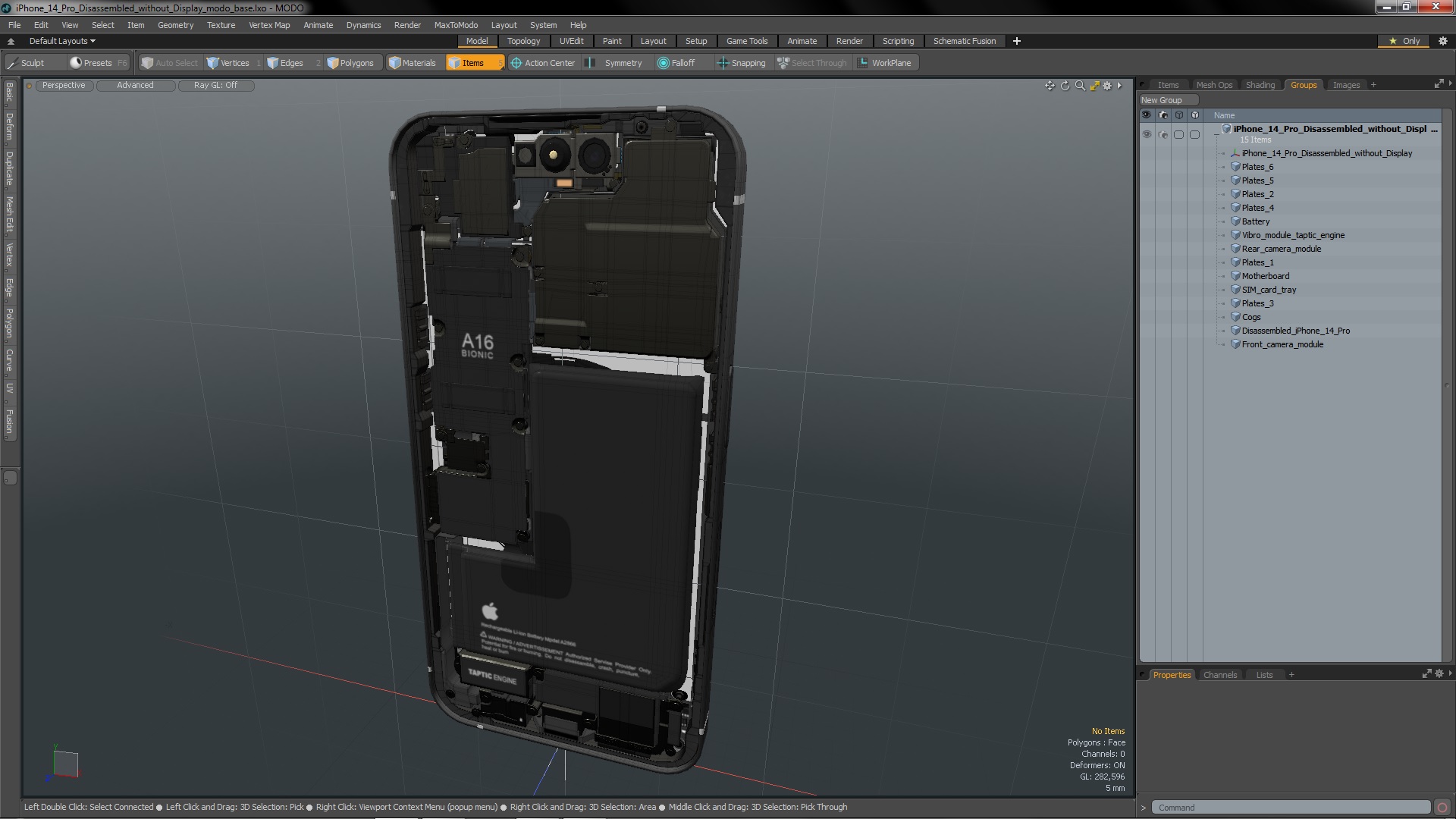The height and width of the screenshot is (819, 1456).
Task: Select the Motherboard item in list
Action: (1265, 276)
